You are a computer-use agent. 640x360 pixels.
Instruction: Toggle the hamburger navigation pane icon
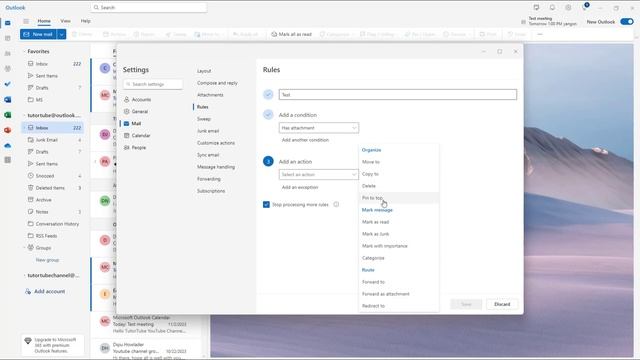(26, 21)
